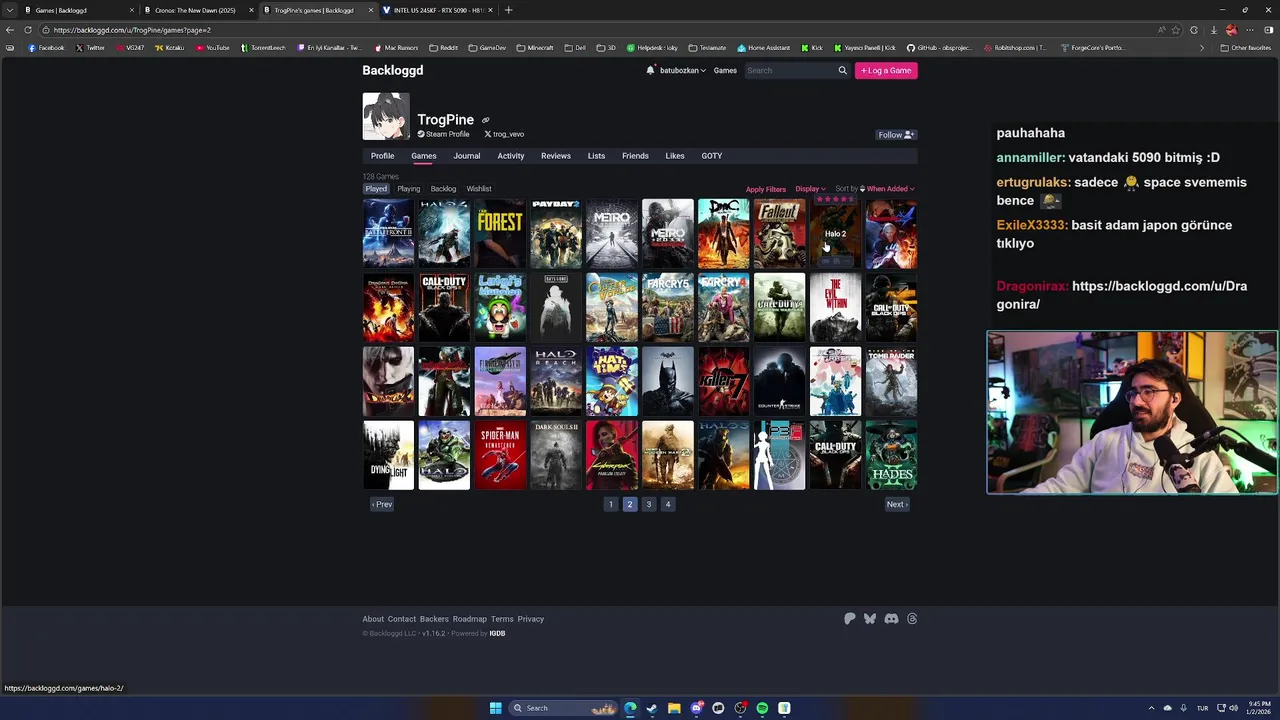Open the Bluesky butterfly icon in footer
Viewport: 1280px width, 720px height.
click(x=870, y=619)
